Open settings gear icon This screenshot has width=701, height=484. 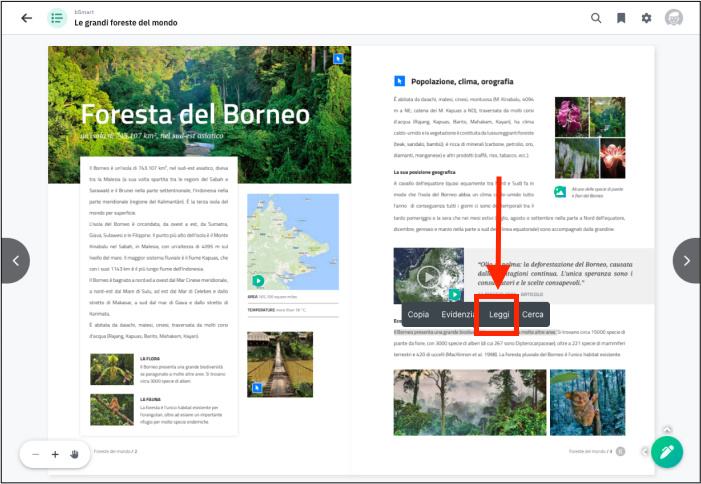coord(646,18)
